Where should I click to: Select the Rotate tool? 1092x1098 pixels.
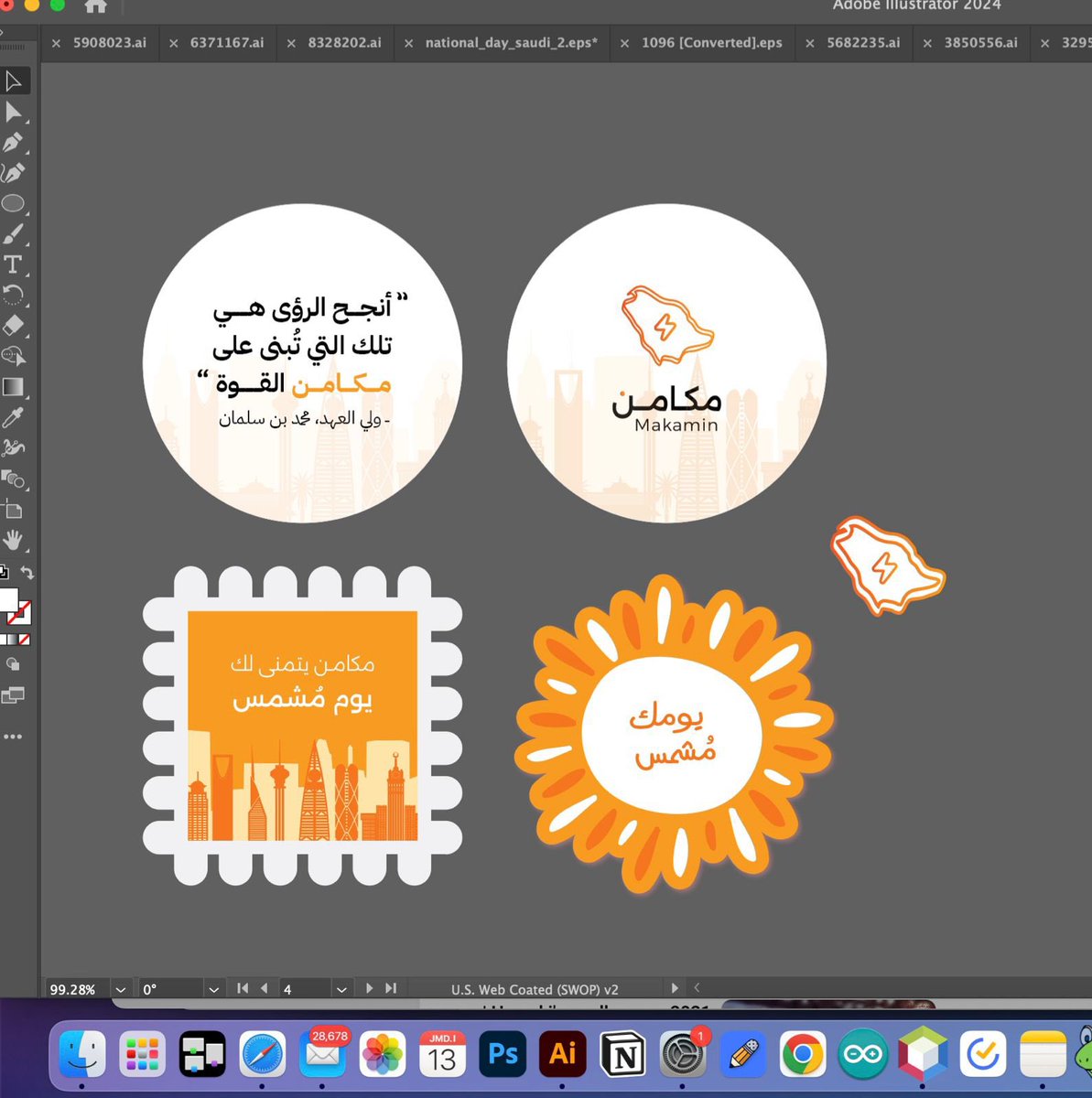(x=14, y=295)
